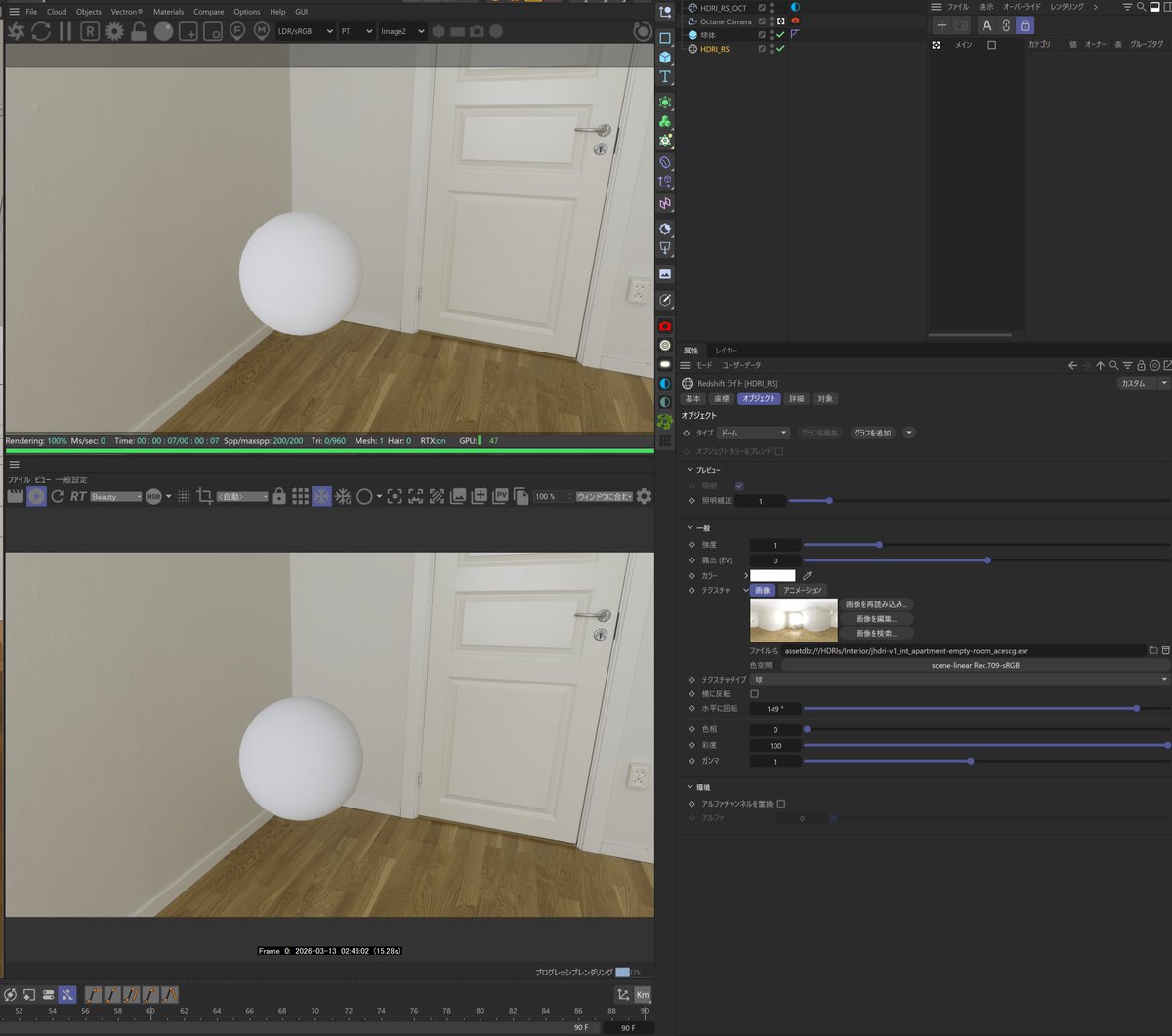
Task: Pause the Octane live viewer render
Action: (65, 31)
